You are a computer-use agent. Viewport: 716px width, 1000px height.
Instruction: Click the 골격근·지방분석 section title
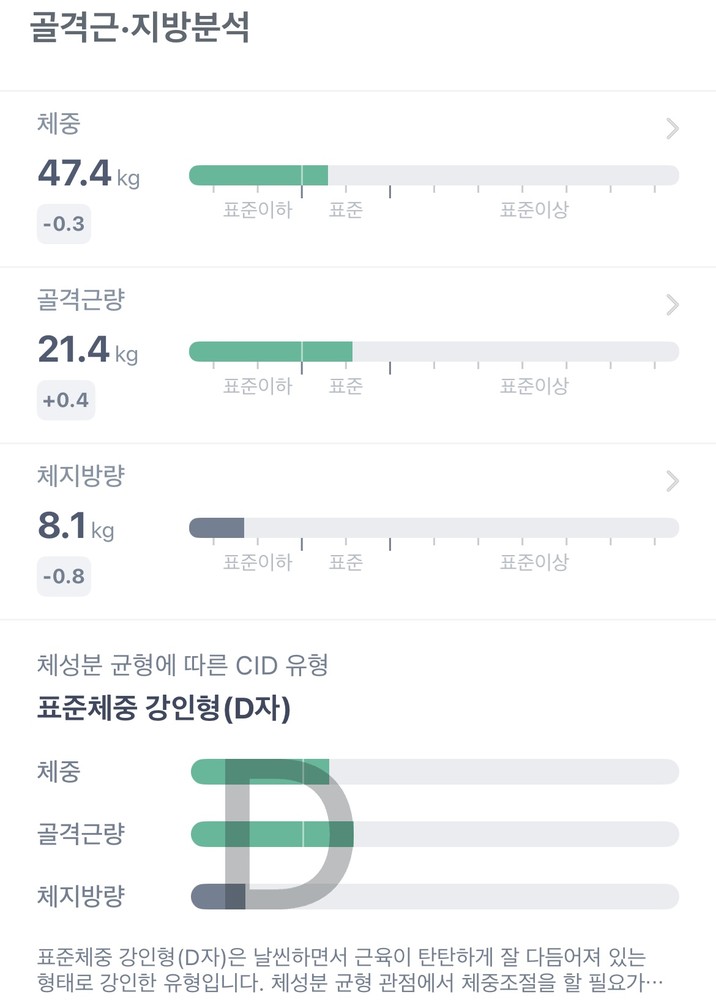click(x=139, y=27)
